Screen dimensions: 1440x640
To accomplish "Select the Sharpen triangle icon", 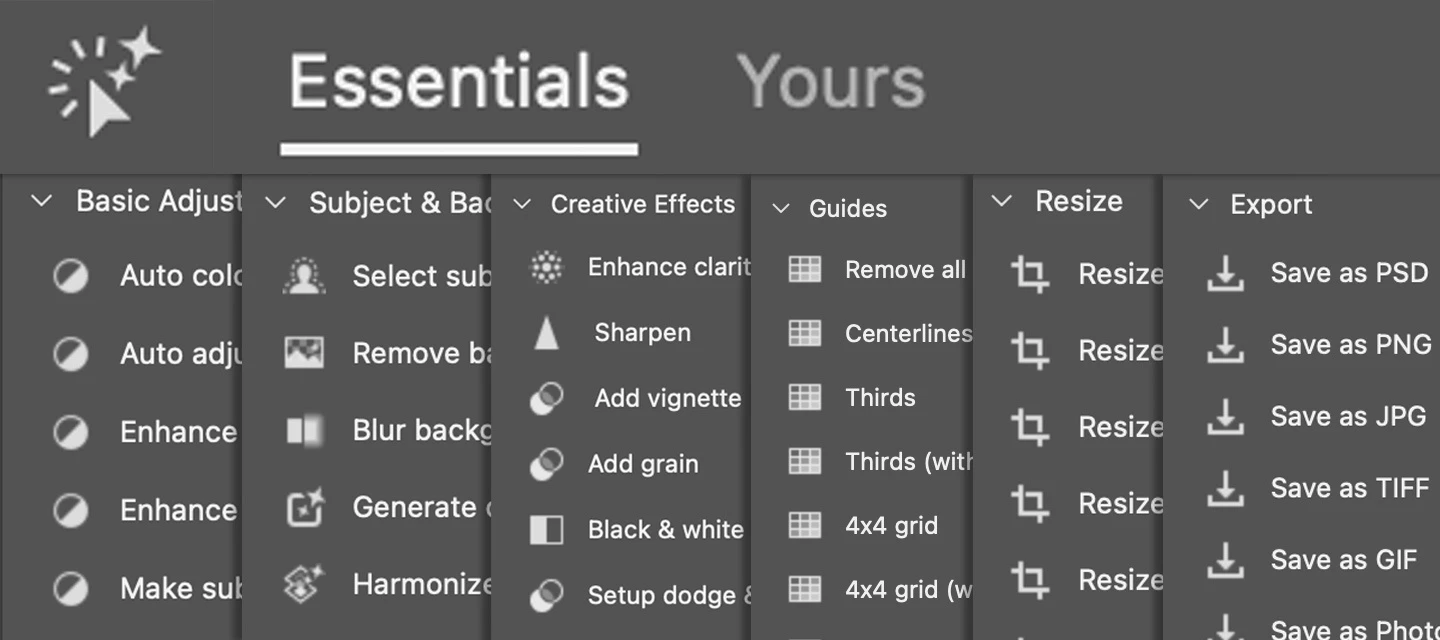I will click(545, 332).
